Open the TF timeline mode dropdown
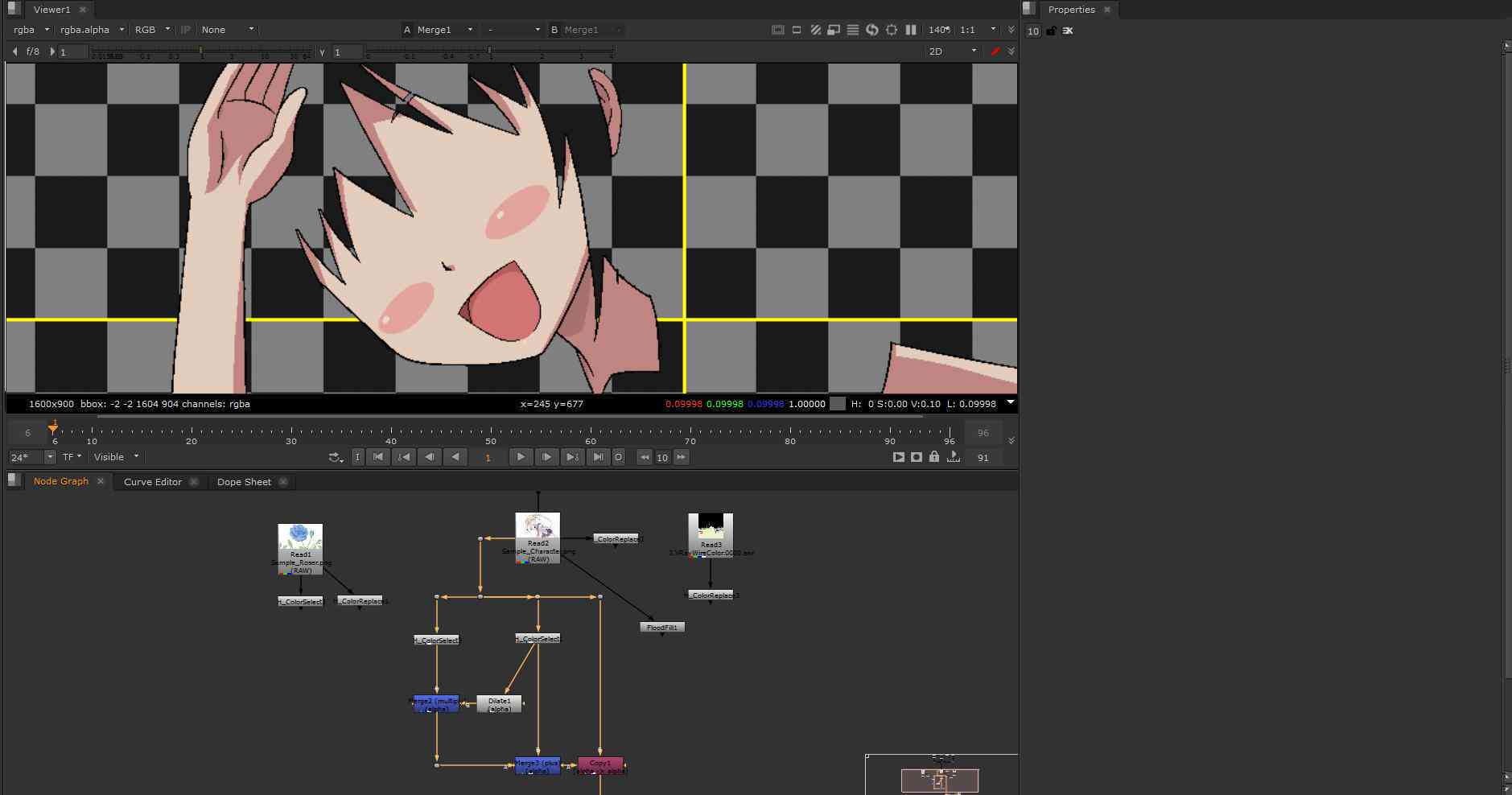This screenshot has height=795, width=1512. tap(72, 457)
